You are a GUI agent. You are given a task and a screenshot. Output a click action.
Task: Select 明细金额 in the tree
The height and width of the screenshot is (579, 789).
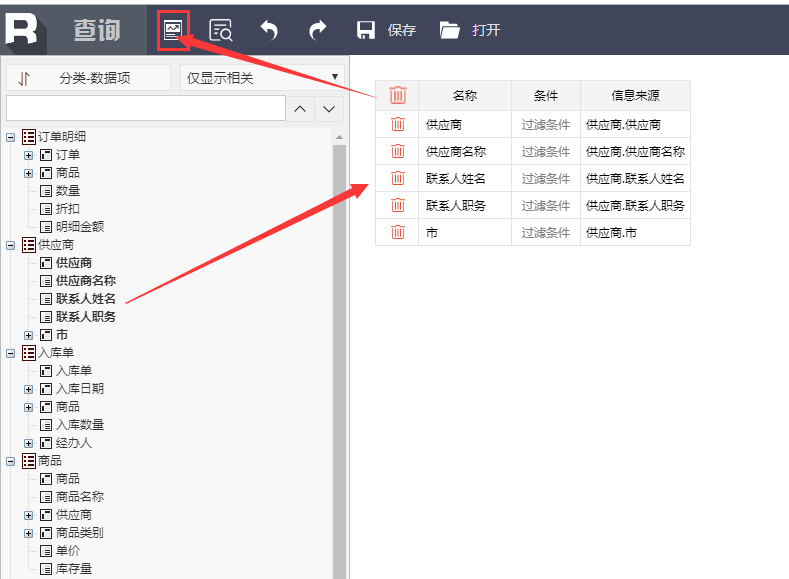[80, 226]
